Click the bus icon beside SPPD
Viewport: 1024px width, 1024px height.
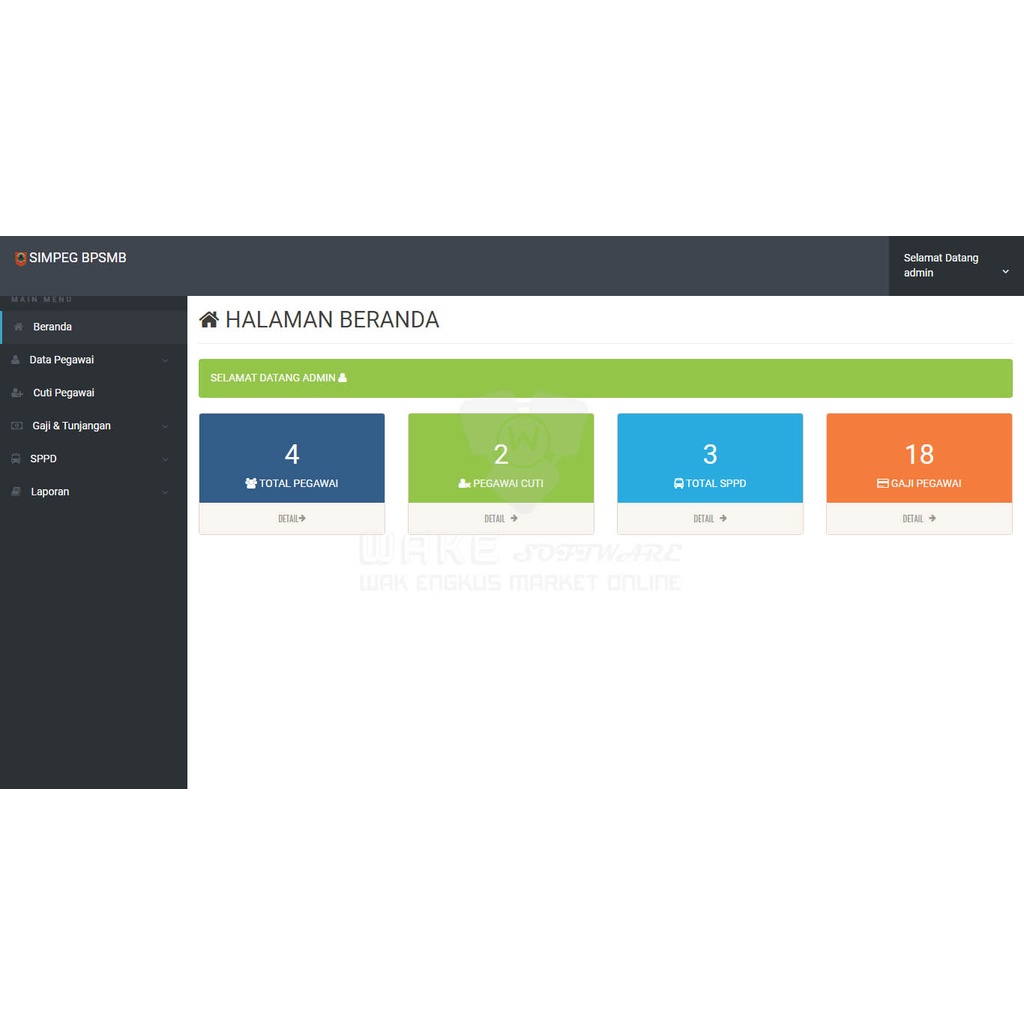point(16,459)
